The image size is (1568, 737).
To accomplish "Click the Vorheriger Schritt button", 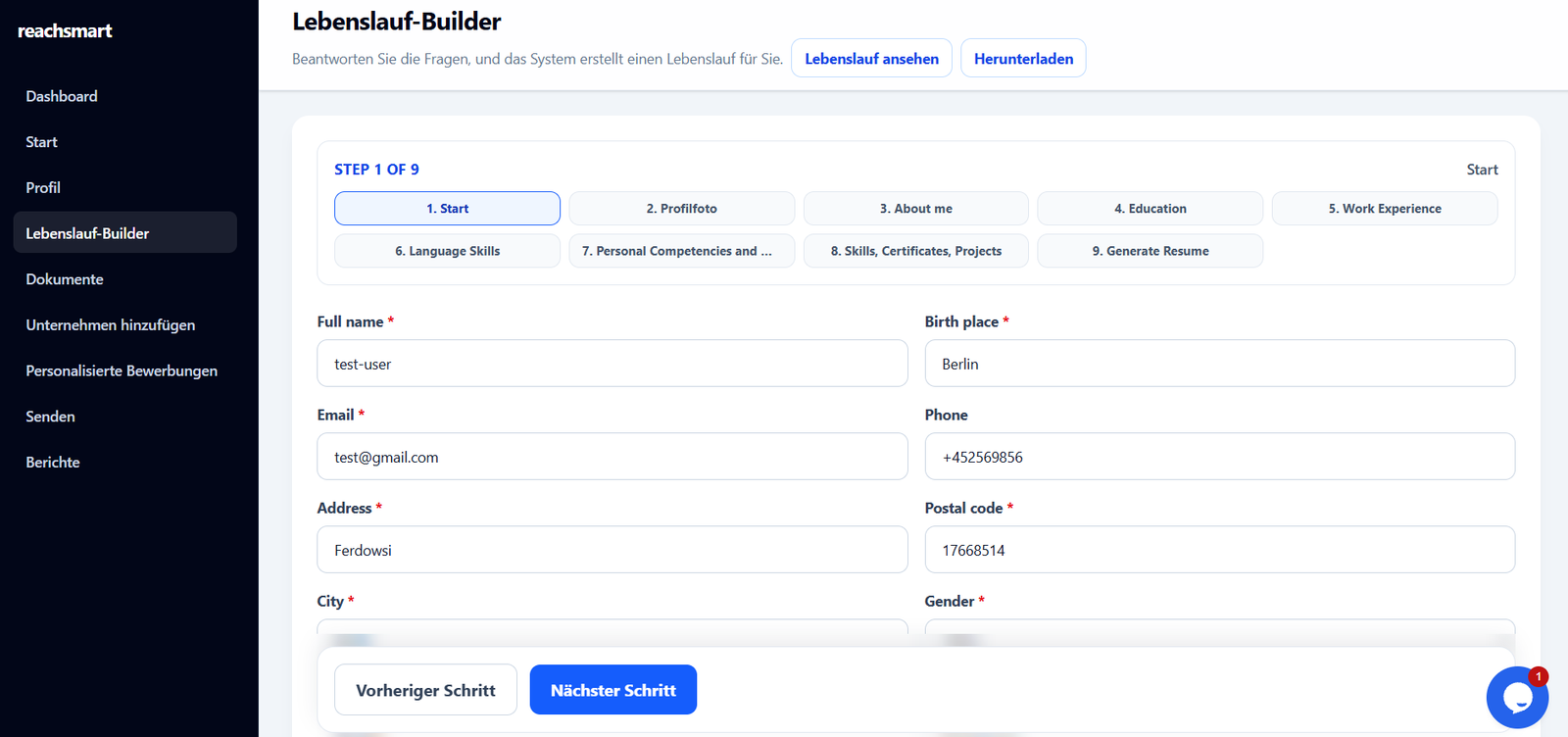I will coord(425,690).
